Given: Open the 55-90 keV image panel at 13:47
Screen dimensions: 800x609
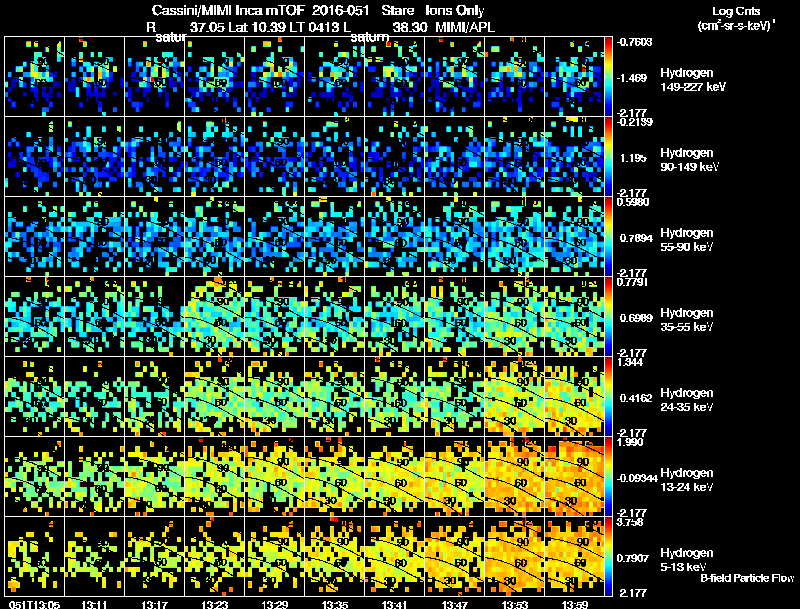Looking at the screenshot, I should point(455,236).
